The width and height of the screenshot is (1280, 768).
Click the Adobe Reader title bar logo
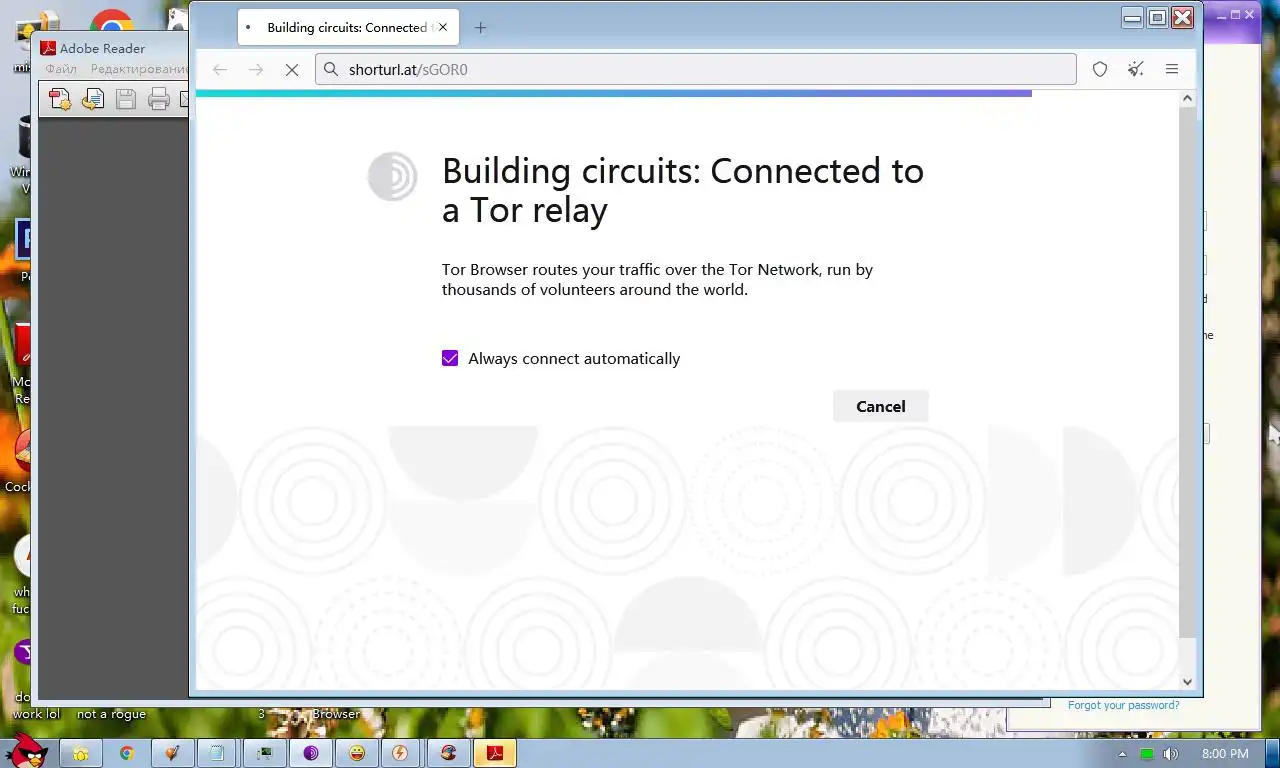click(48, 48)
